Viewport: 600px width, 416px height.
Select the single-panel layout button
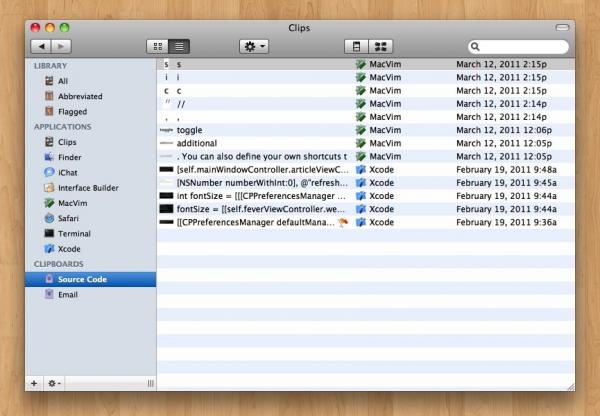[x=356, y=47]
